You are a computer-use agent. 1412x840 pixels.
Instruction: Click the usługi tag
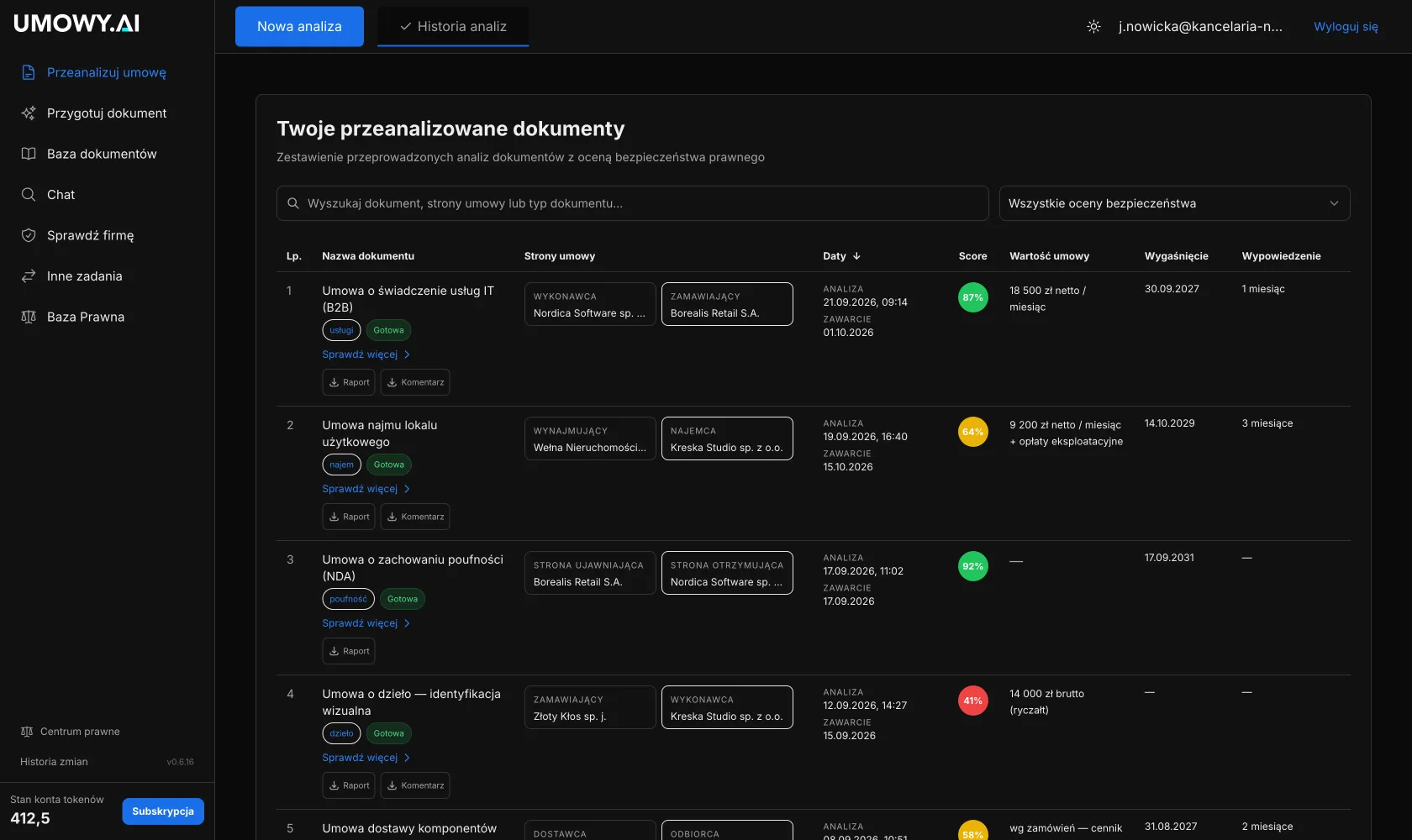(341, 330)
